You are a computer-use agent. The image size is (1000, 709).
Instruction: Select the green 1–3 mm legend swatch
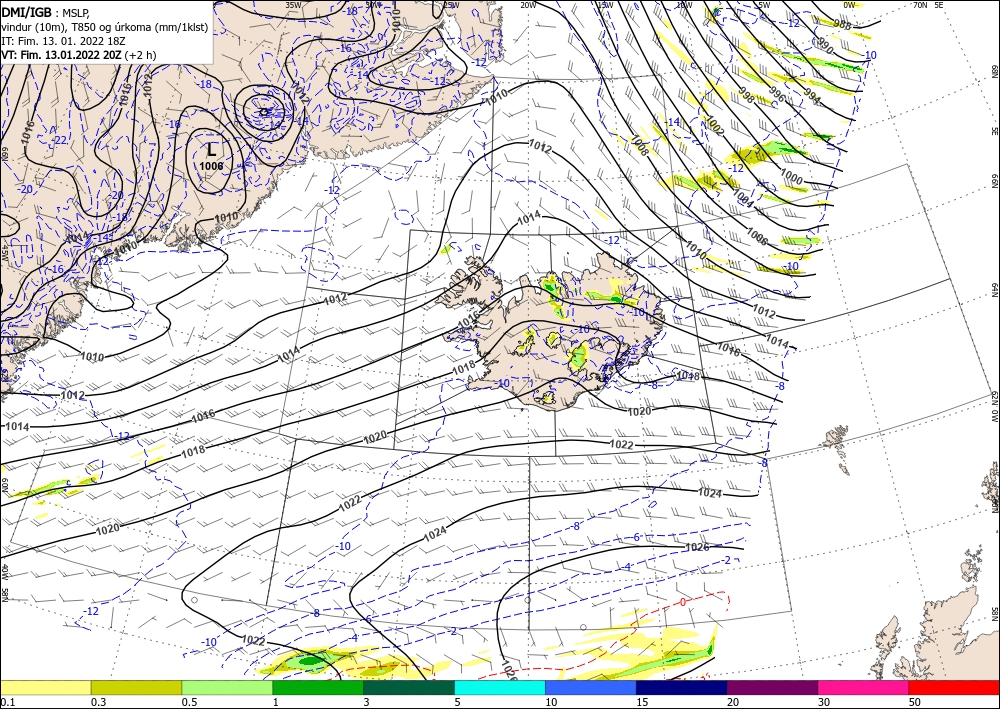coord(318,687)
